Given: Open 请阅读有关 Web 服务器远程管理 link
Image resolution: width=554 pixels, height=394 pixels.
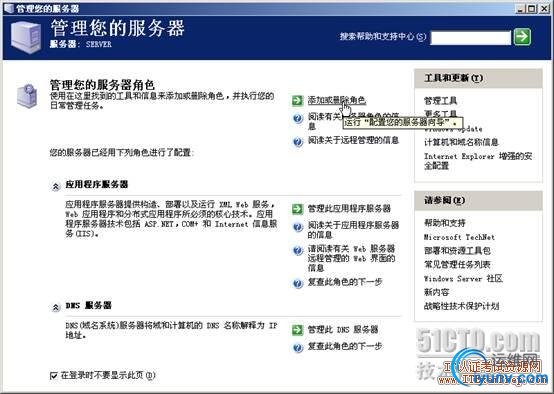Looking at the screenshot, I should [x=351, y=258].
